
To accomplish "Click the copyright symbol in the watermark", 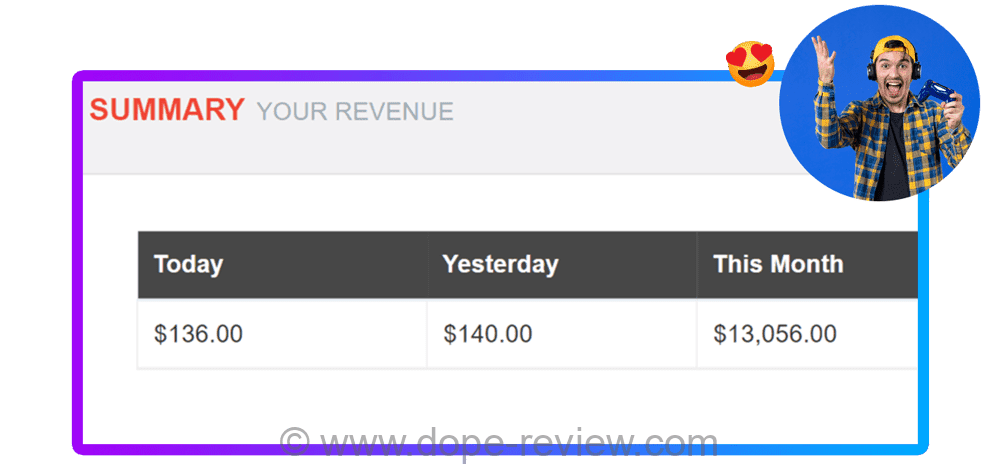I will [x=294, y=441].
